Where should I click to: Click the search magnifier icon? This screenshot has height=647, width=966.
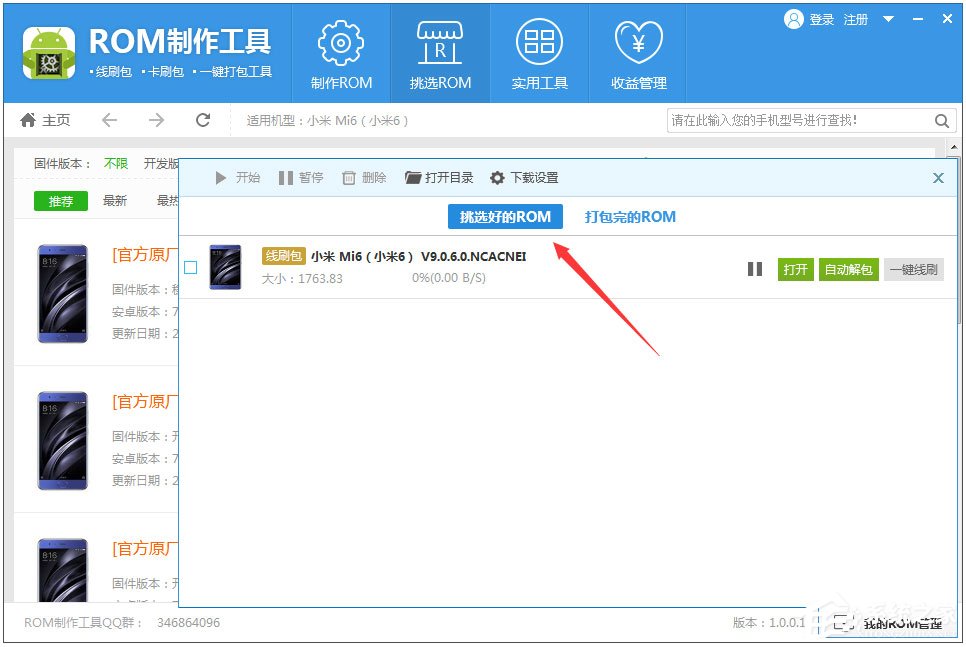tap(941, 121)
